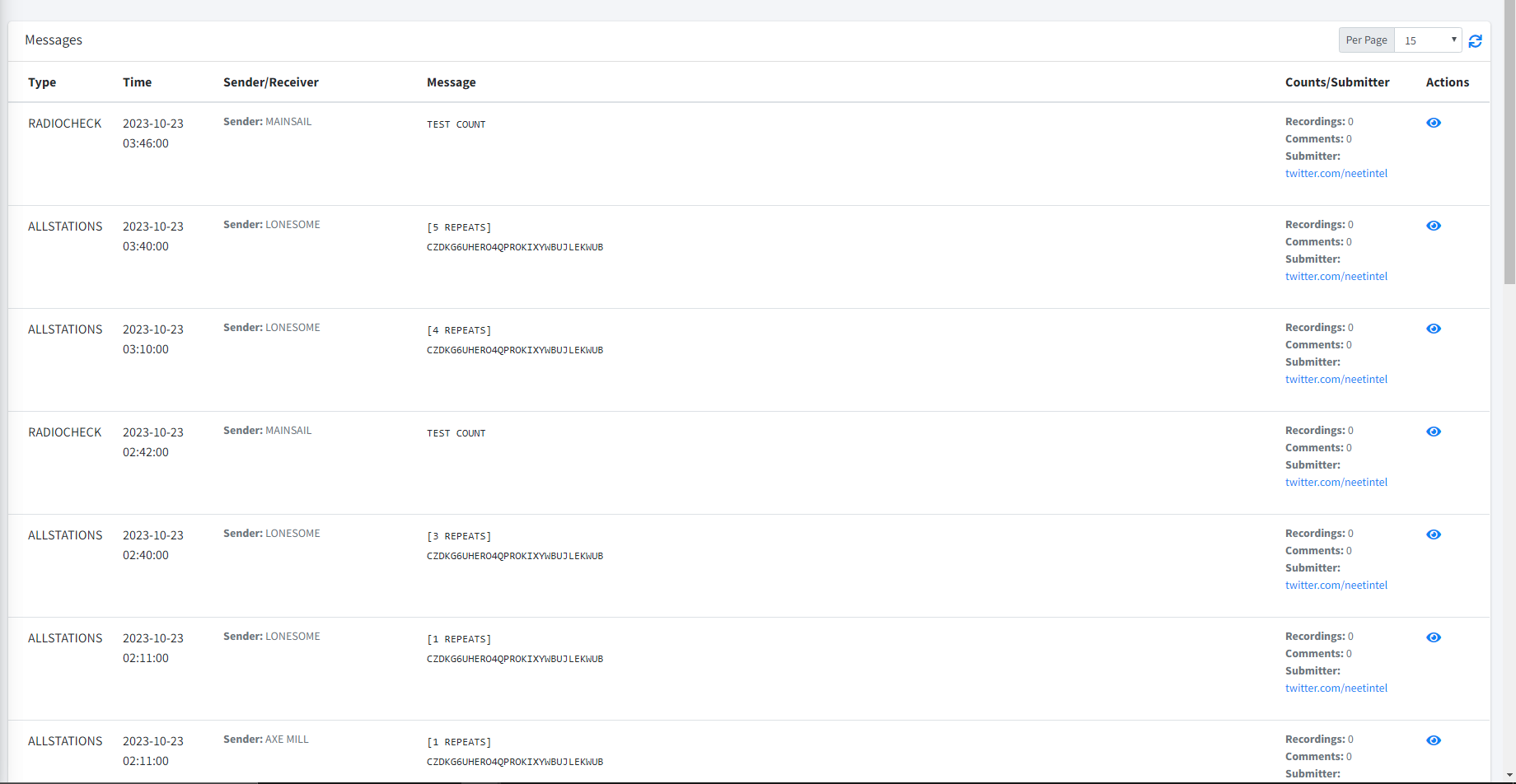
Task: Open twitter.com/neetintel link in the 03:10:00 row
Action: (1336, 379)
